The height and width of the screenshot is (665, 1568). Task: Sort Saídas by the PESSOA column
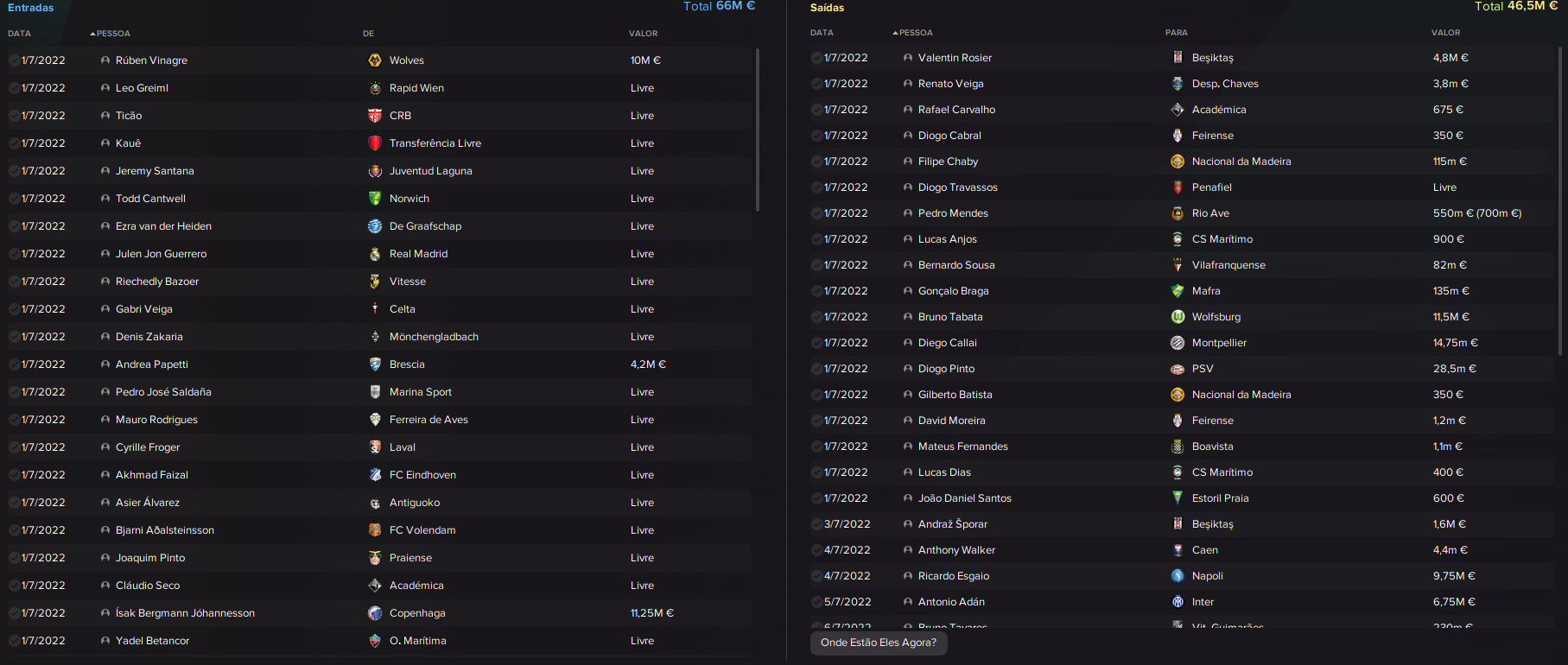pos(916,33)
